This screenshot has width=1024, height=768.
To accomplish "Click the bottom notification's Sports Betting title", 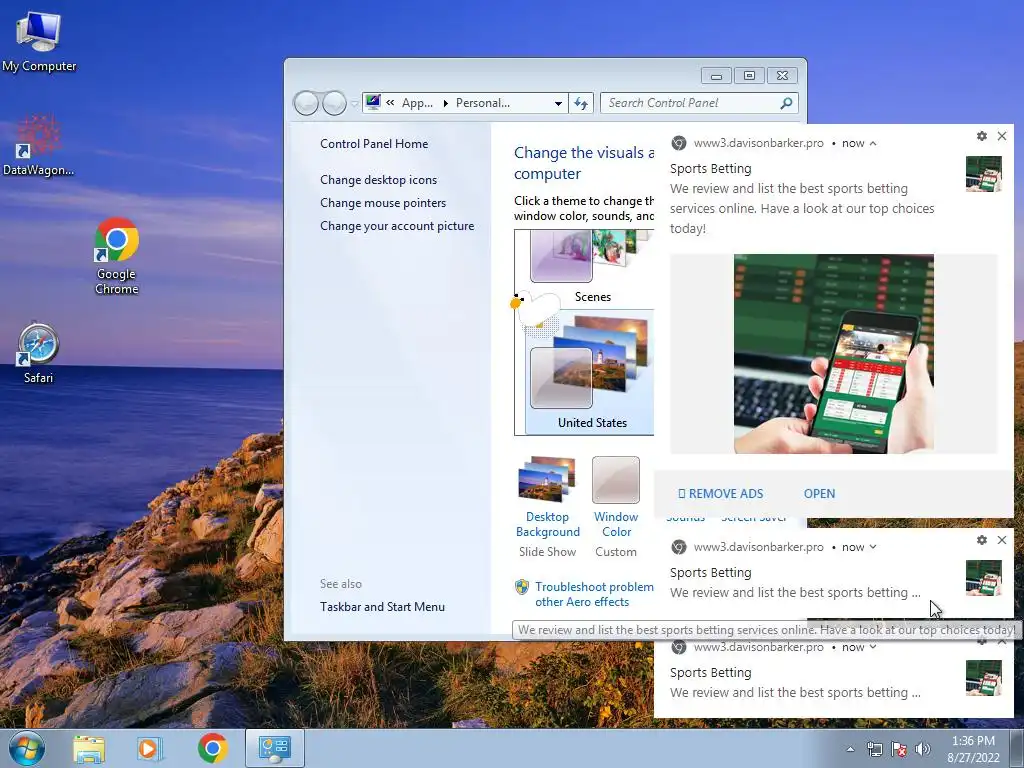I will pyautogui.click(x=711, y=673).
